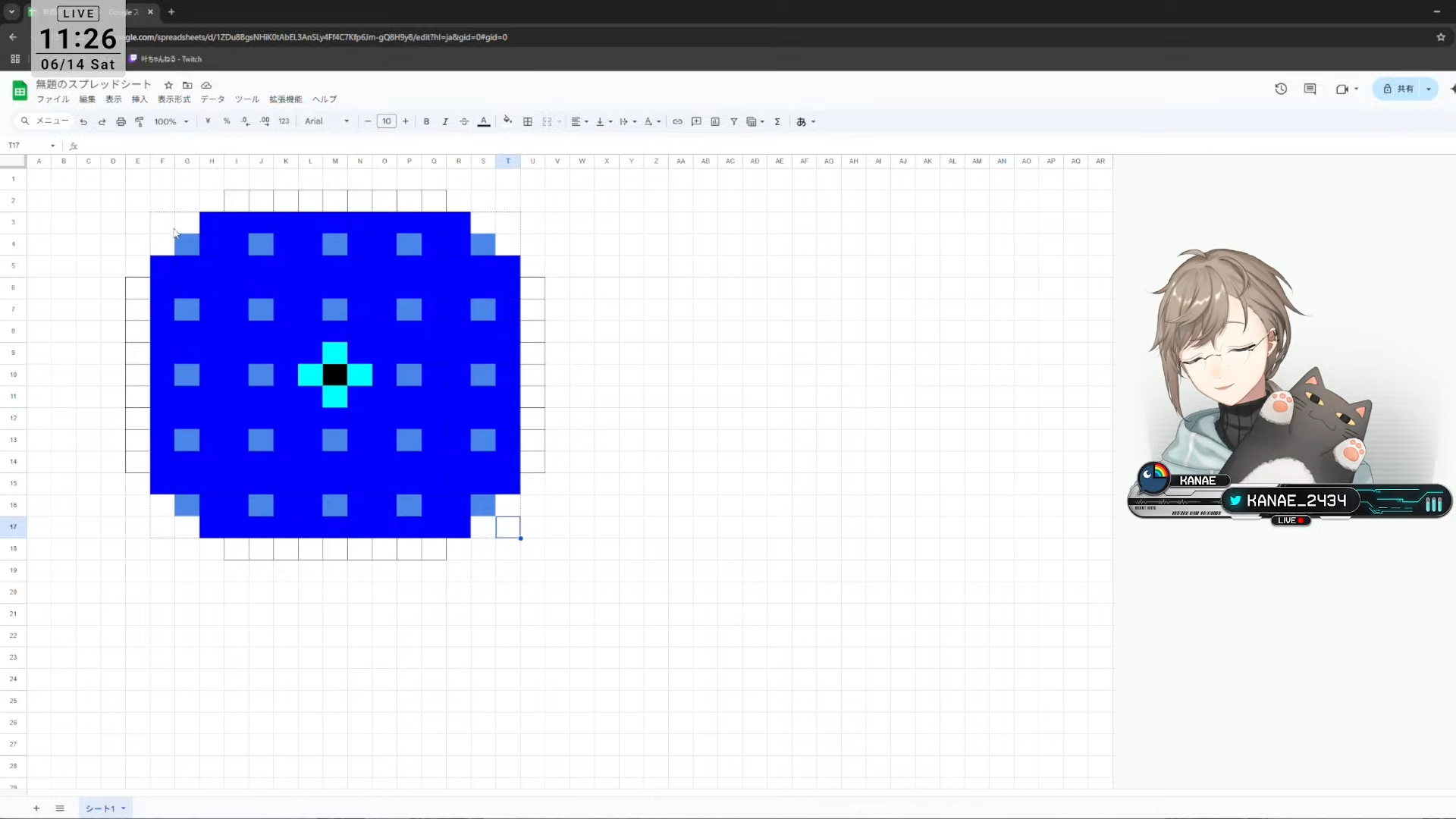Open the 123 number format menu

click(284, 121)
